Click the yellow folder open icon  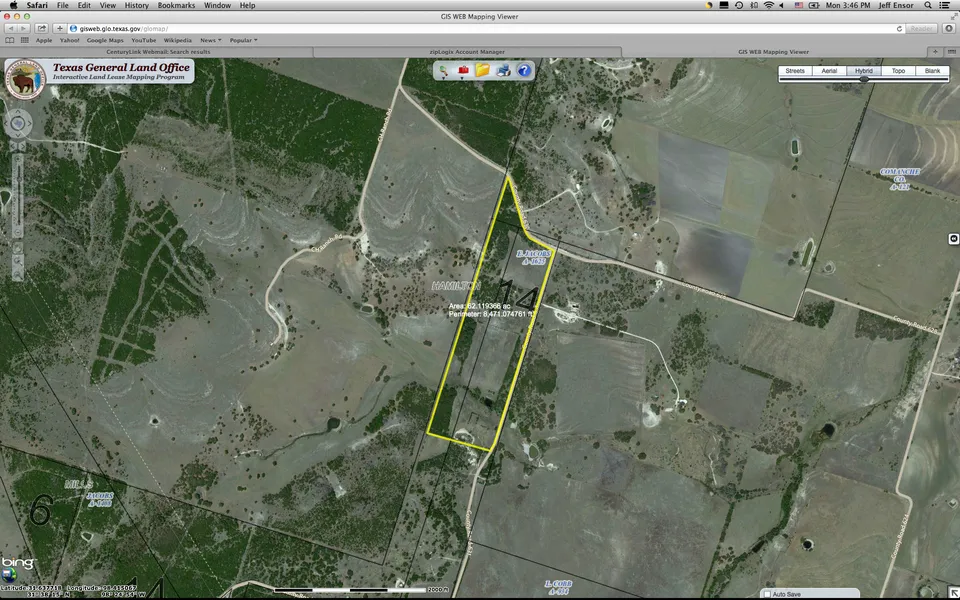[482, 70]
